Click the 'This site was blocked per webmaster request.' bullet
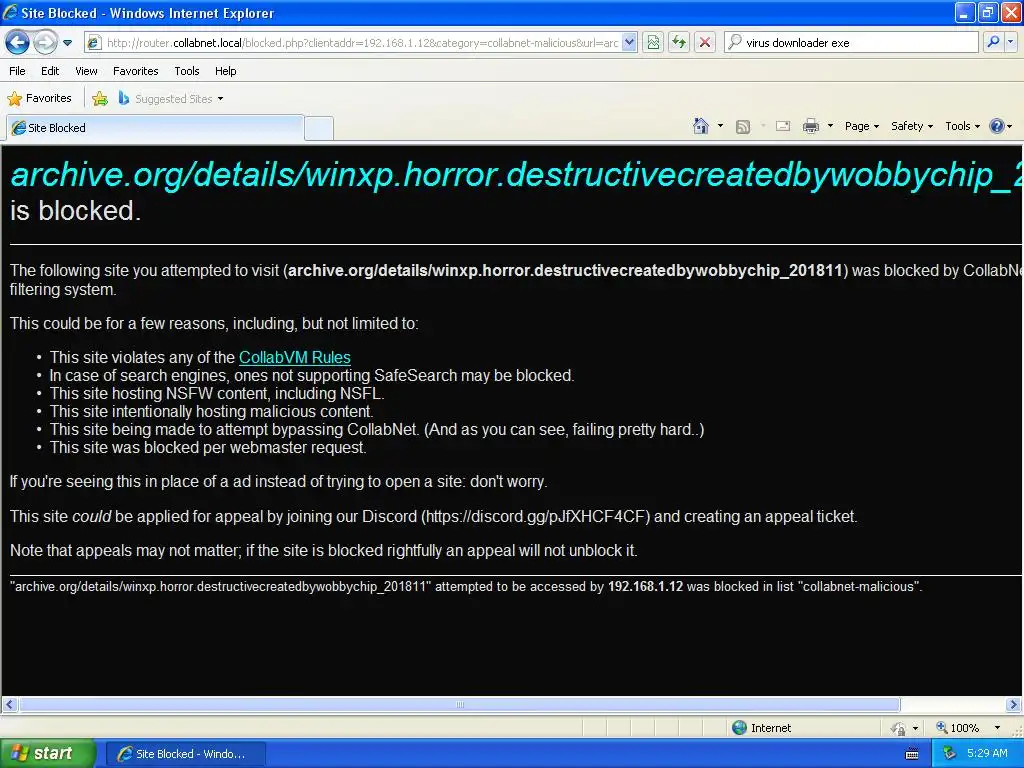Screen dimensions: 1024x768 tap(208, 447)
